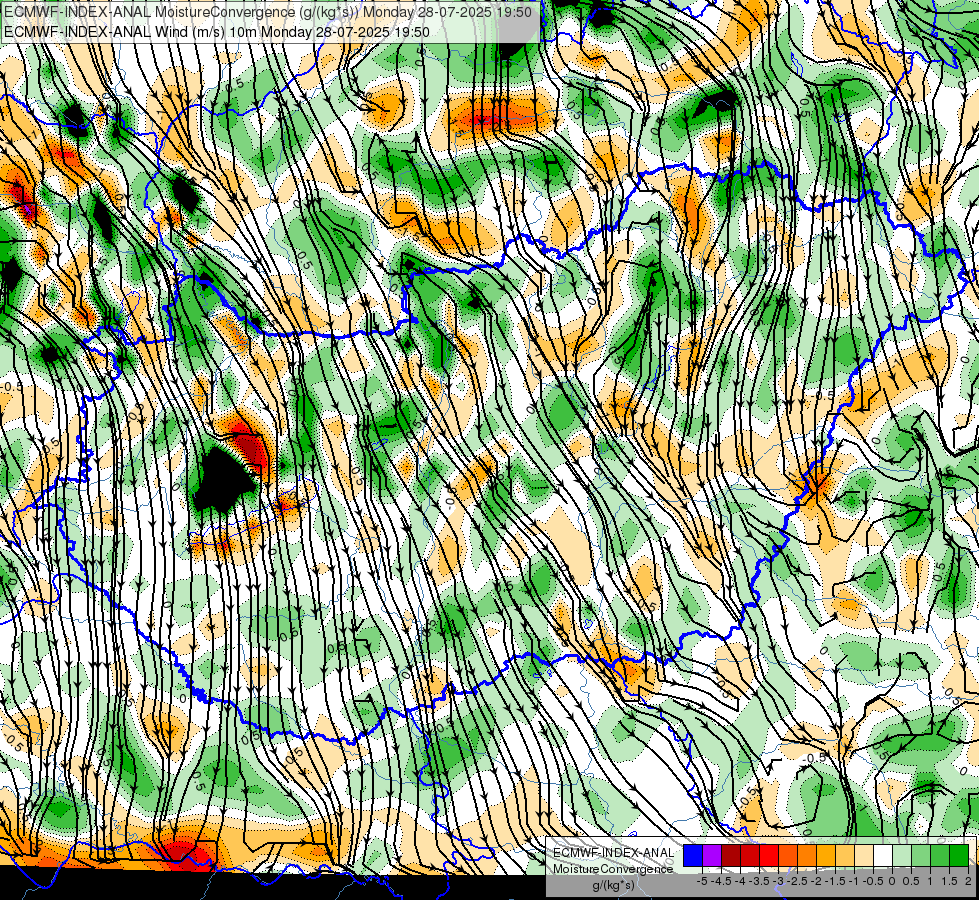Select the dark maroon swatch between -4.5 and -4

pyautogui.click(x=731, y=856)
